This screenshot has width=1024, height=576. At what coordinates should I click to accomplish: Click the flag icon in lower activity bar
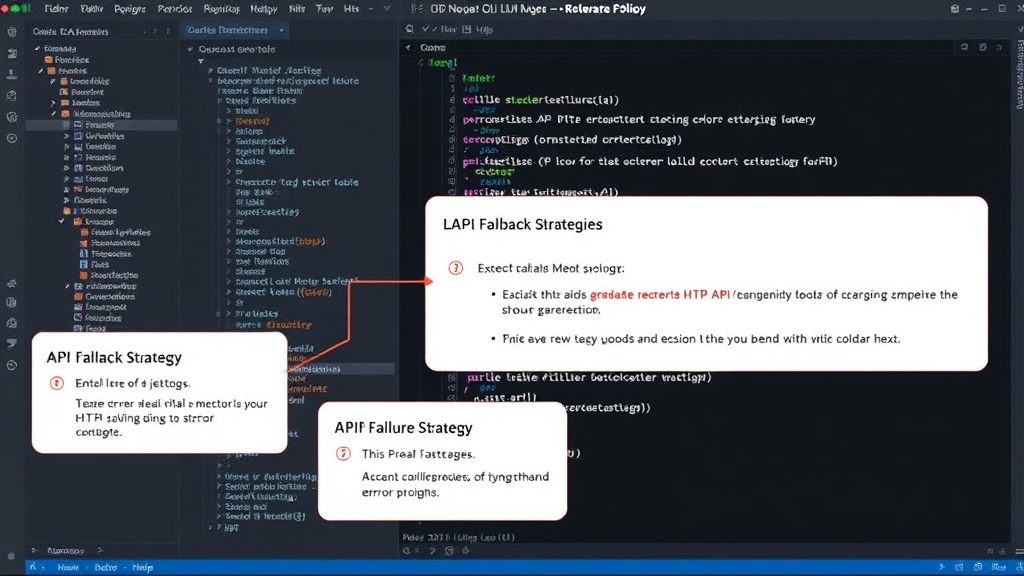(12, 344)
